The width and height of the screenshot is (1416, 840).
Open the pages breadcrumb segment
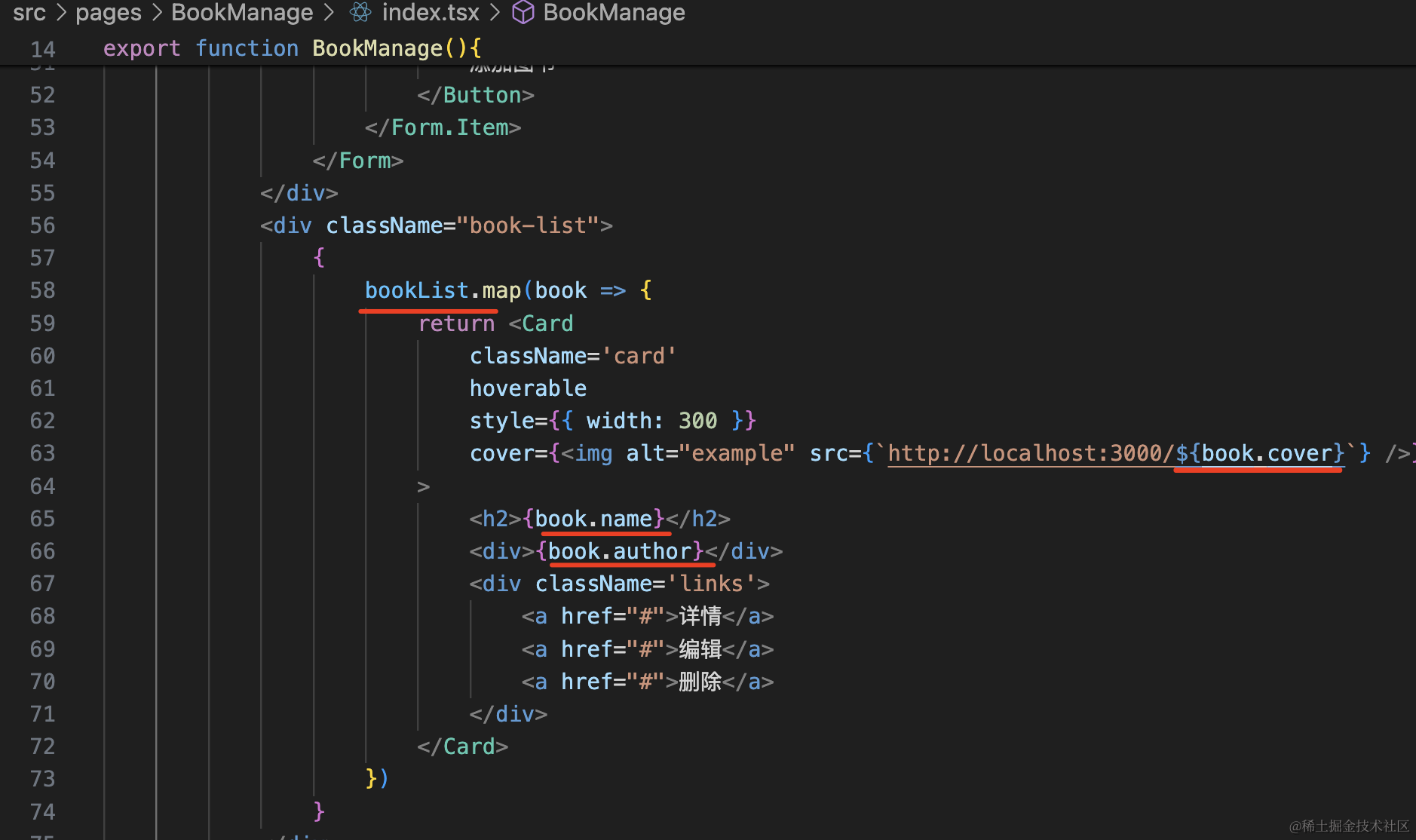[x=109, y=12]
